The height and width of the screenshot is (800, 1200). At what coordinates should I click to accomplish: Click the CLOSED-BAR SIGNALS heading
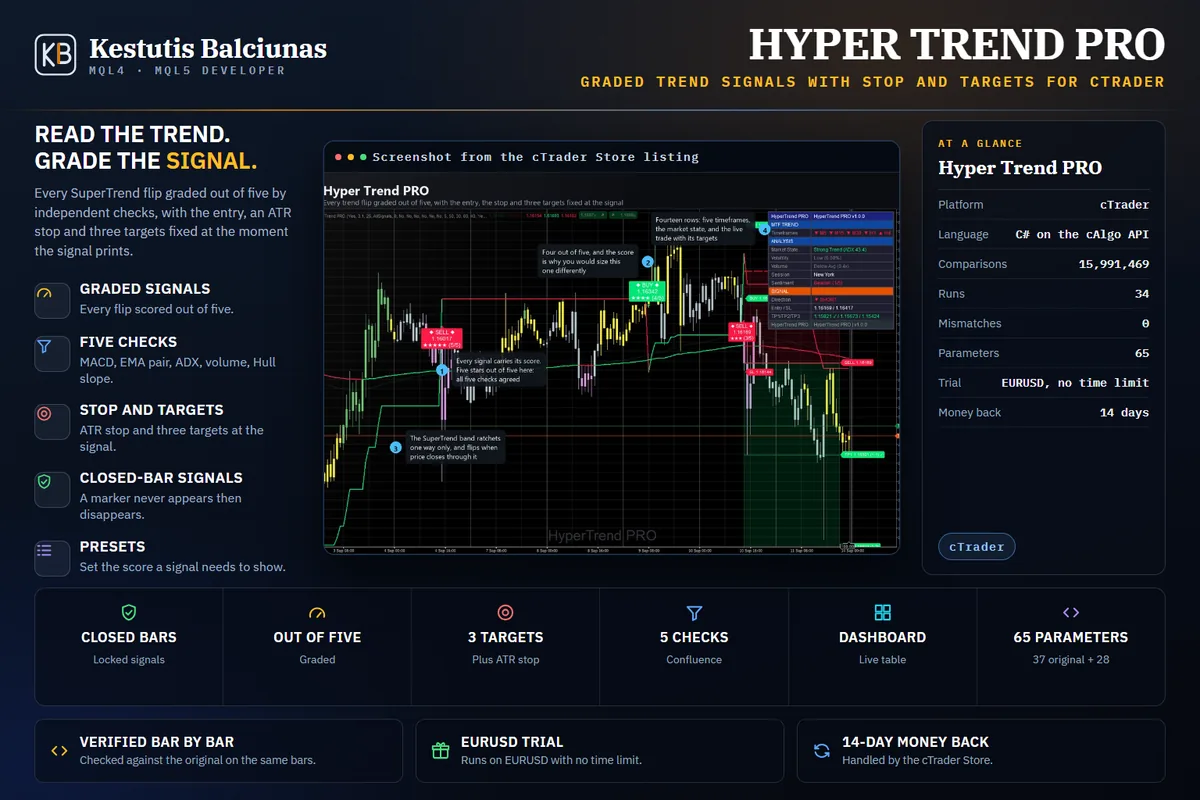pyautogui.click(x=162, y=478)
